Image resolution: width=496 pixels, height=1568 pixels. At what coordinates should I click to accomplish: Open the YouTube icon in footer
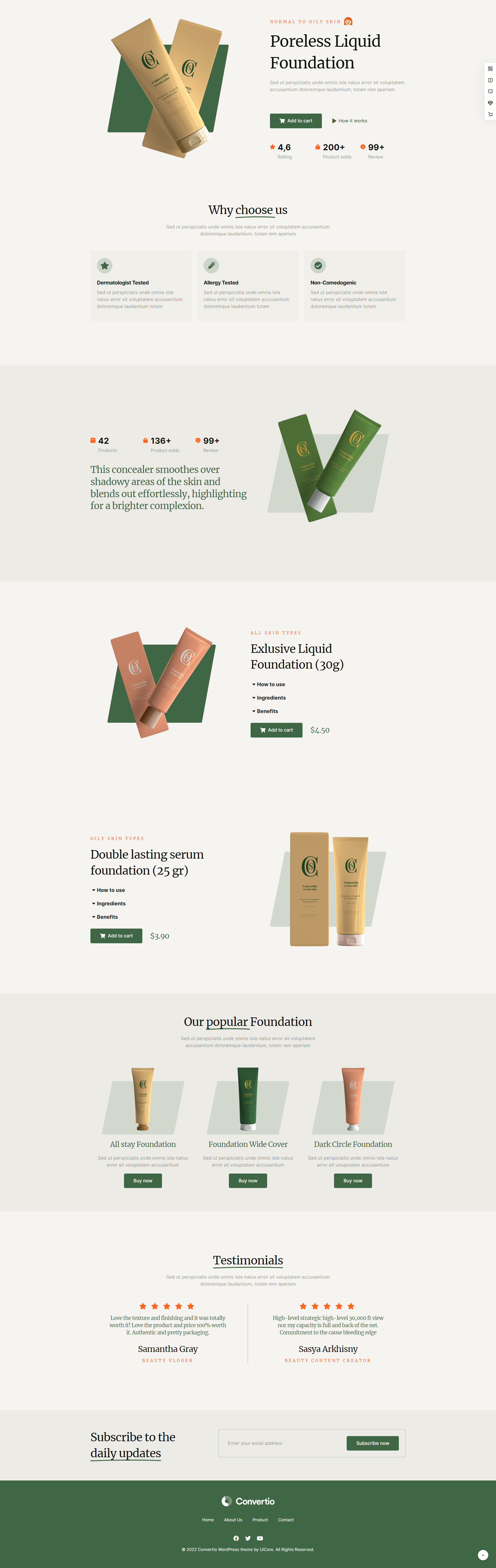(x=260, y=1538)
